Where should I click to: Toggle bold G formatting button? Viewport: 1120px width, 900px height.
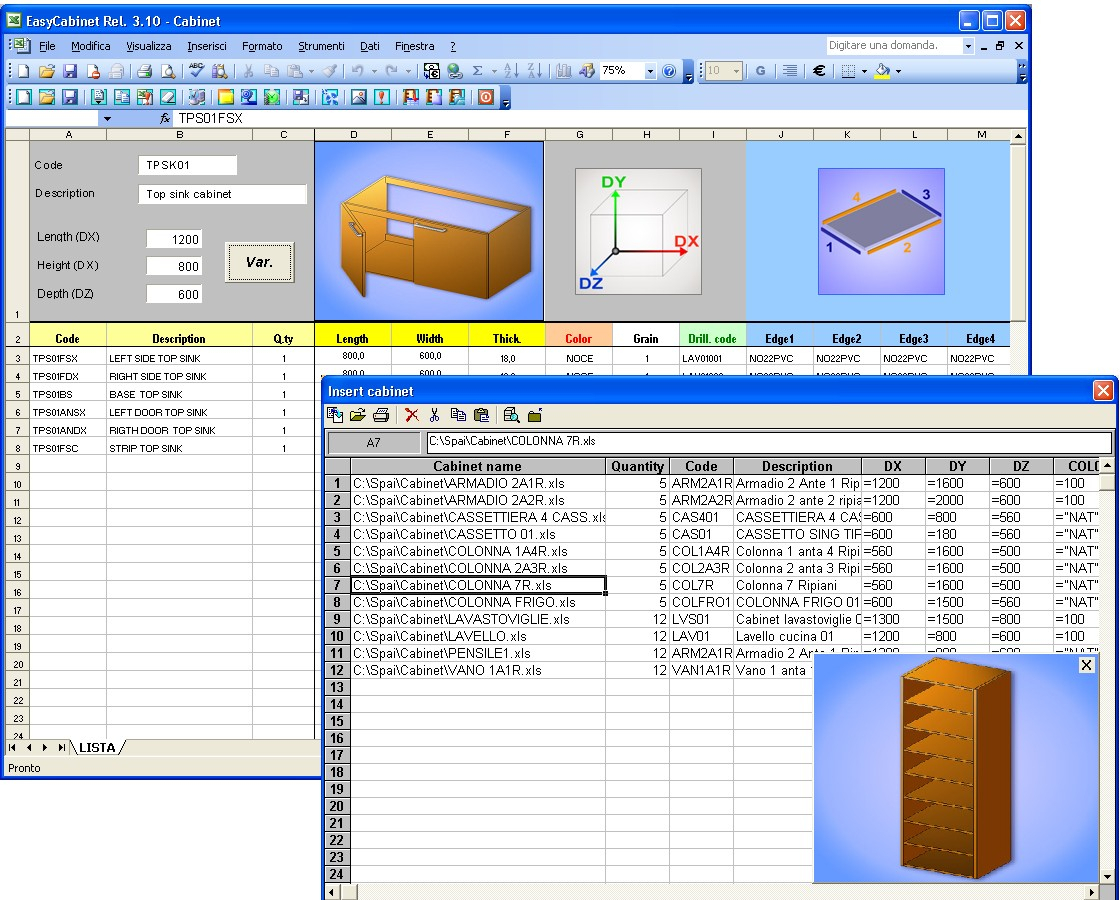coord(760,71)
